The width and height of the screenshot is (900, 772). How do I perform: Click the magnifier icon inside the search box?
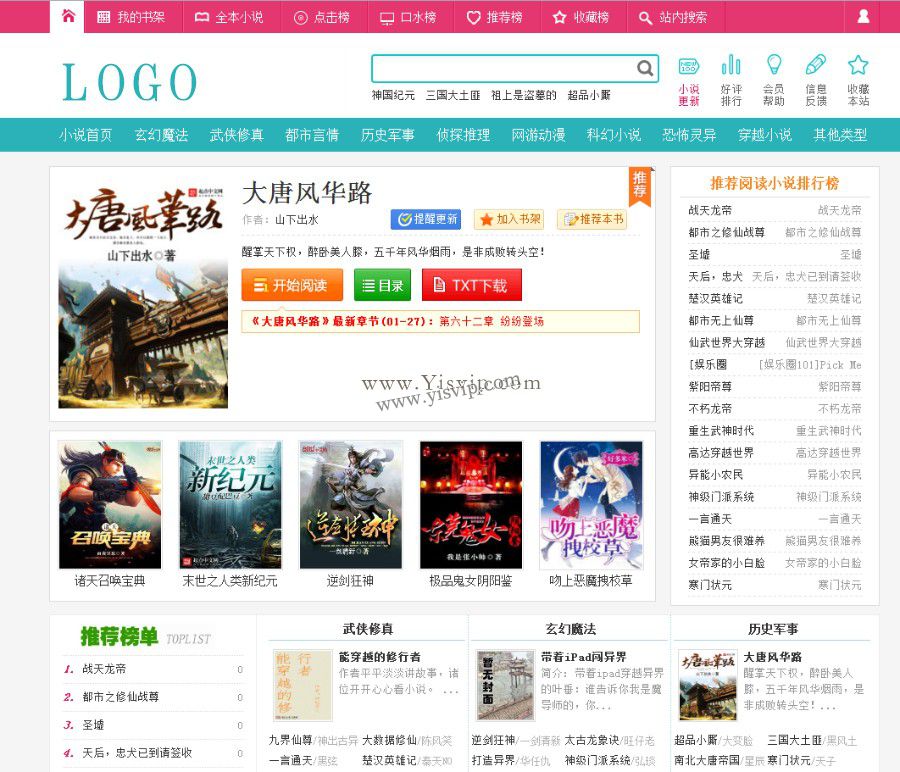click(x=645, y=68)
